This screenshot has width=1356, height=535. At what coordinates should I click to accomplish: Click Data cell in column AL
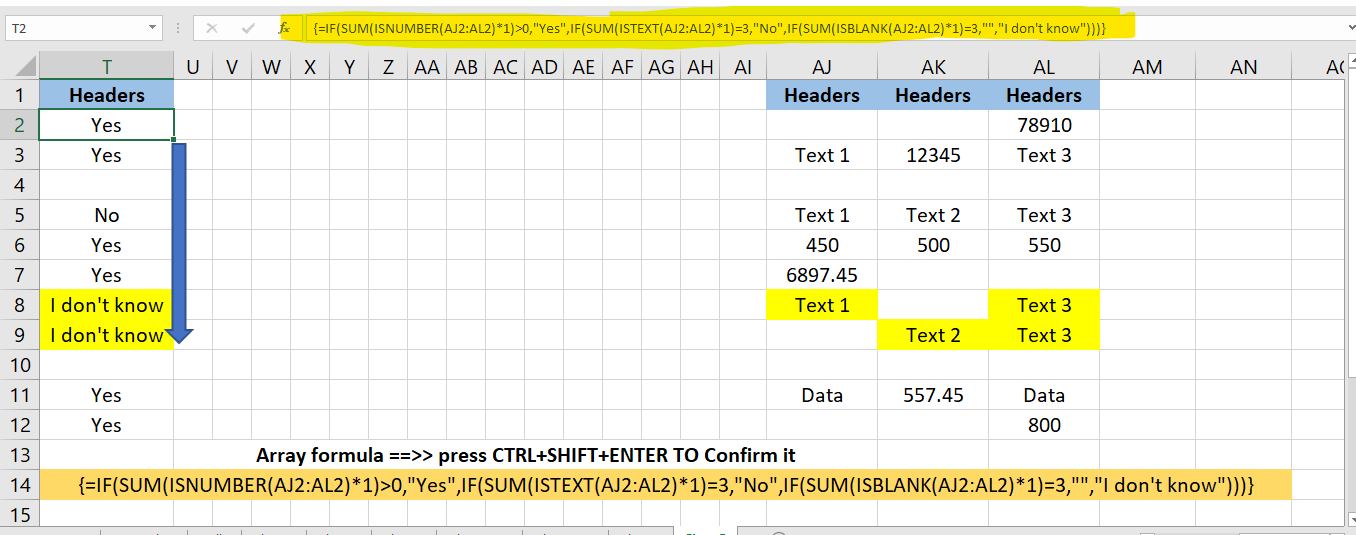1044,395
